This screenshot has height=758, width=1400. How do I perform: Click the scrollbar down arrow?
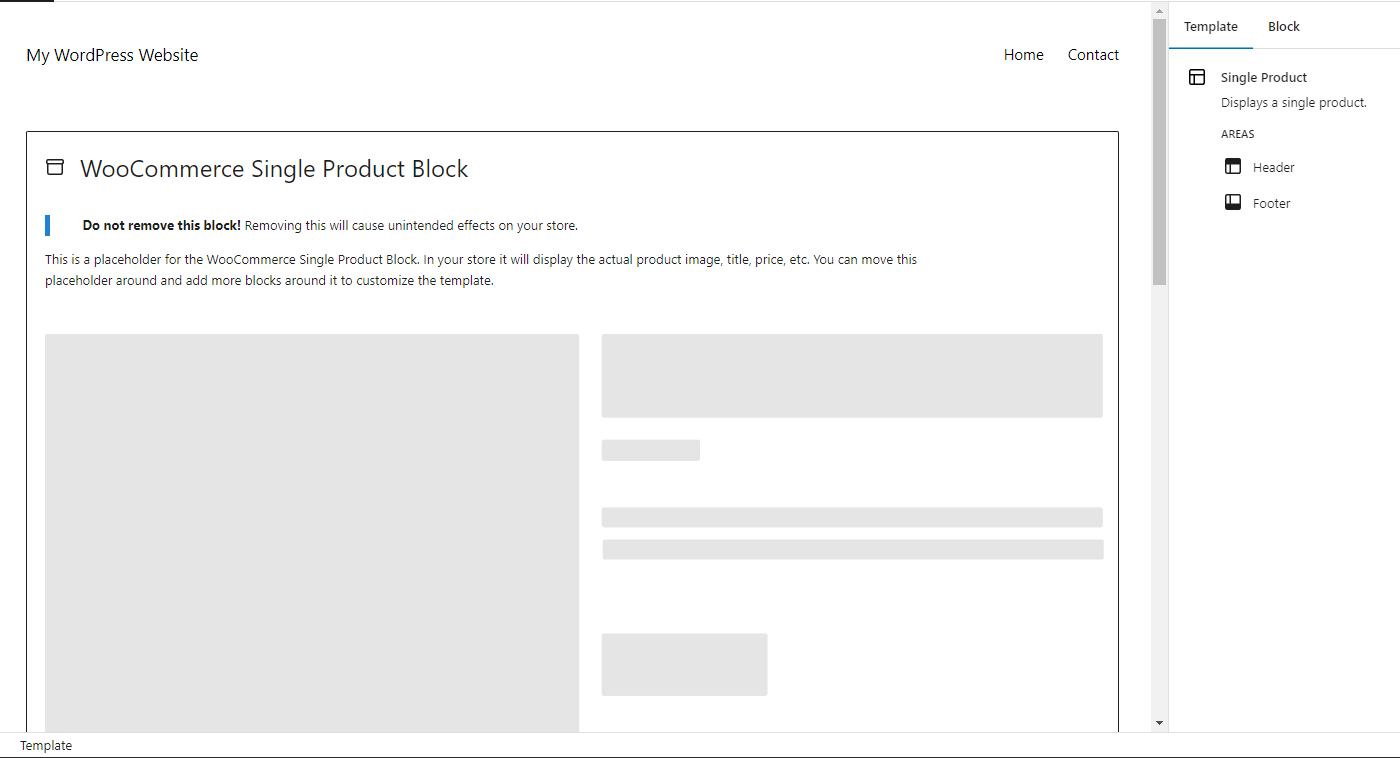coord(1159,722)
